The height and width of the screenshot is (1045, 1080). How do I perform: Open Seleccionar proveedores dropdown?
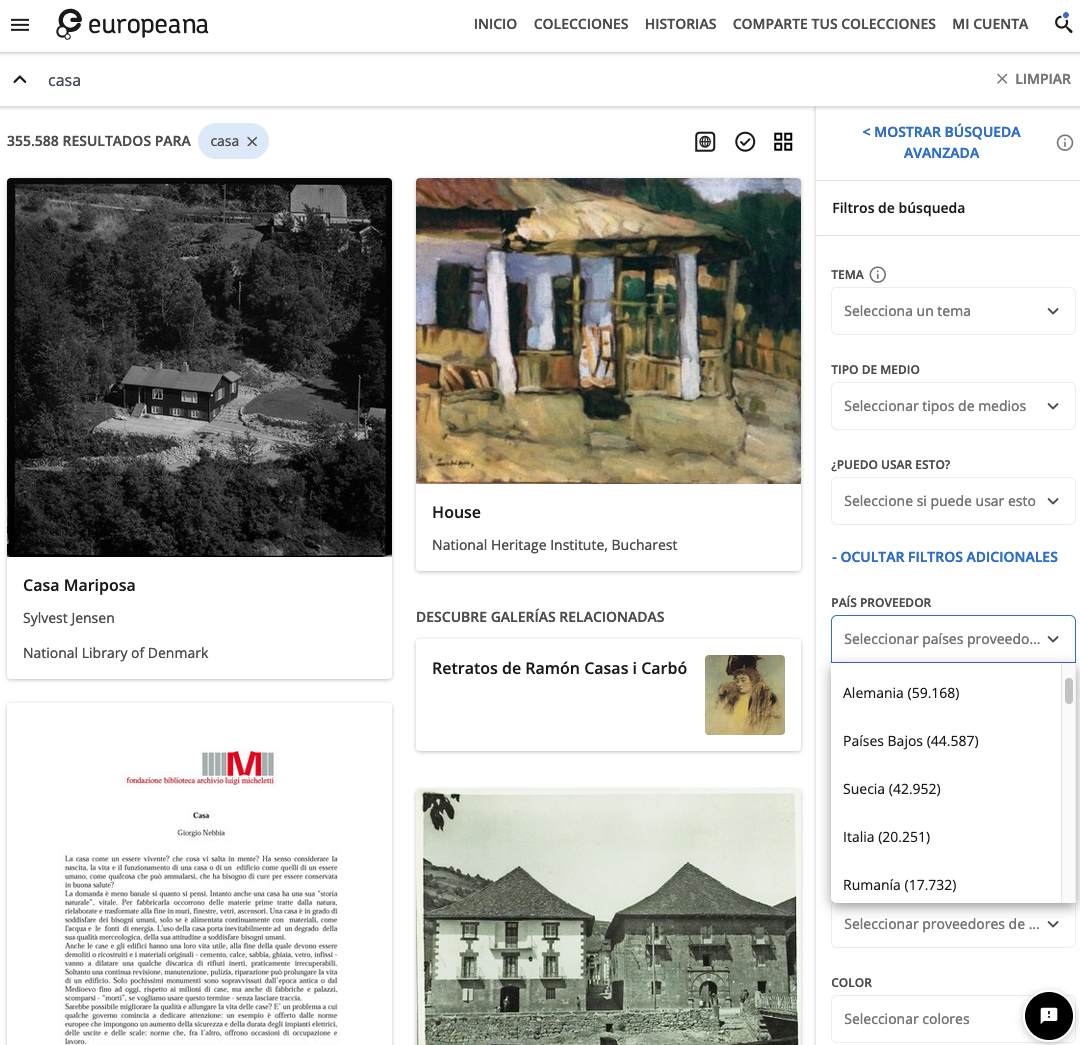click(x=953, y=924)
